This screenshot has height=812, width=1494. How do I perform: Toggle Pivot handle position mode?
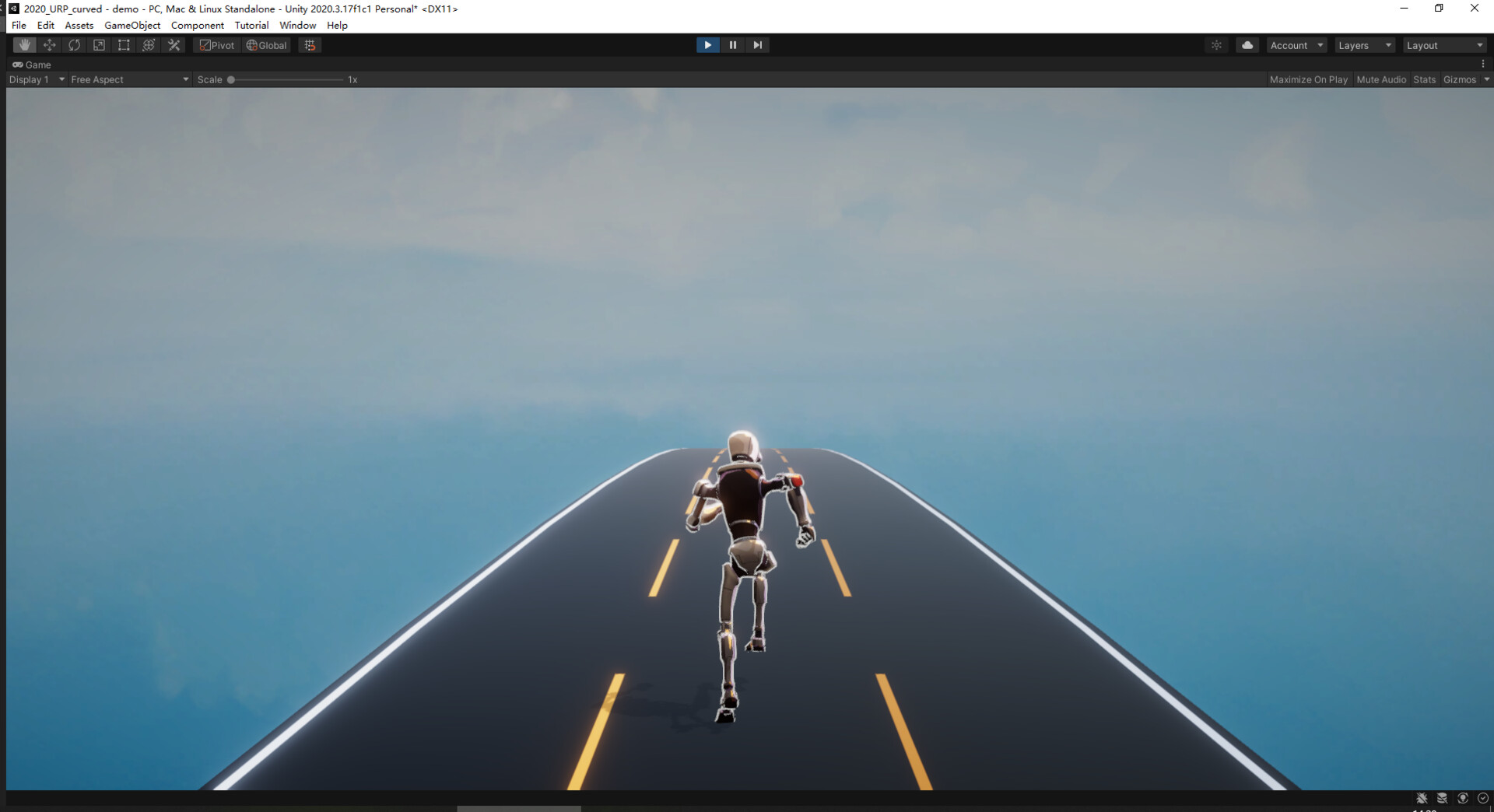tap(216, 44)
